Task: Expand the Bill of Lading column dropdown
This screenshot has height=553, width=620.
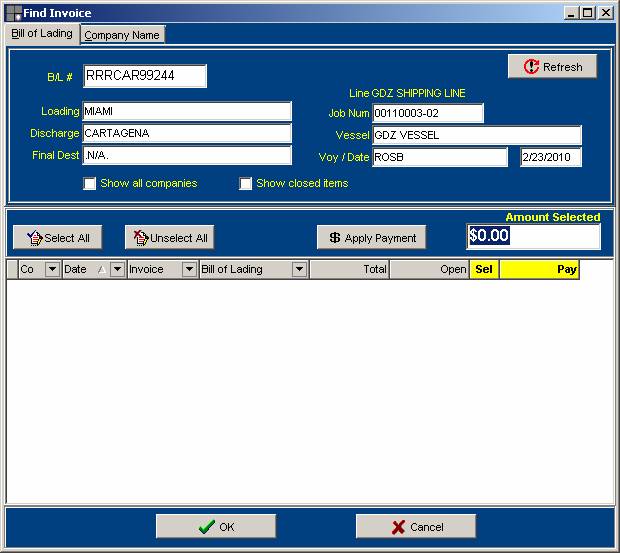Action: [299, 269]
